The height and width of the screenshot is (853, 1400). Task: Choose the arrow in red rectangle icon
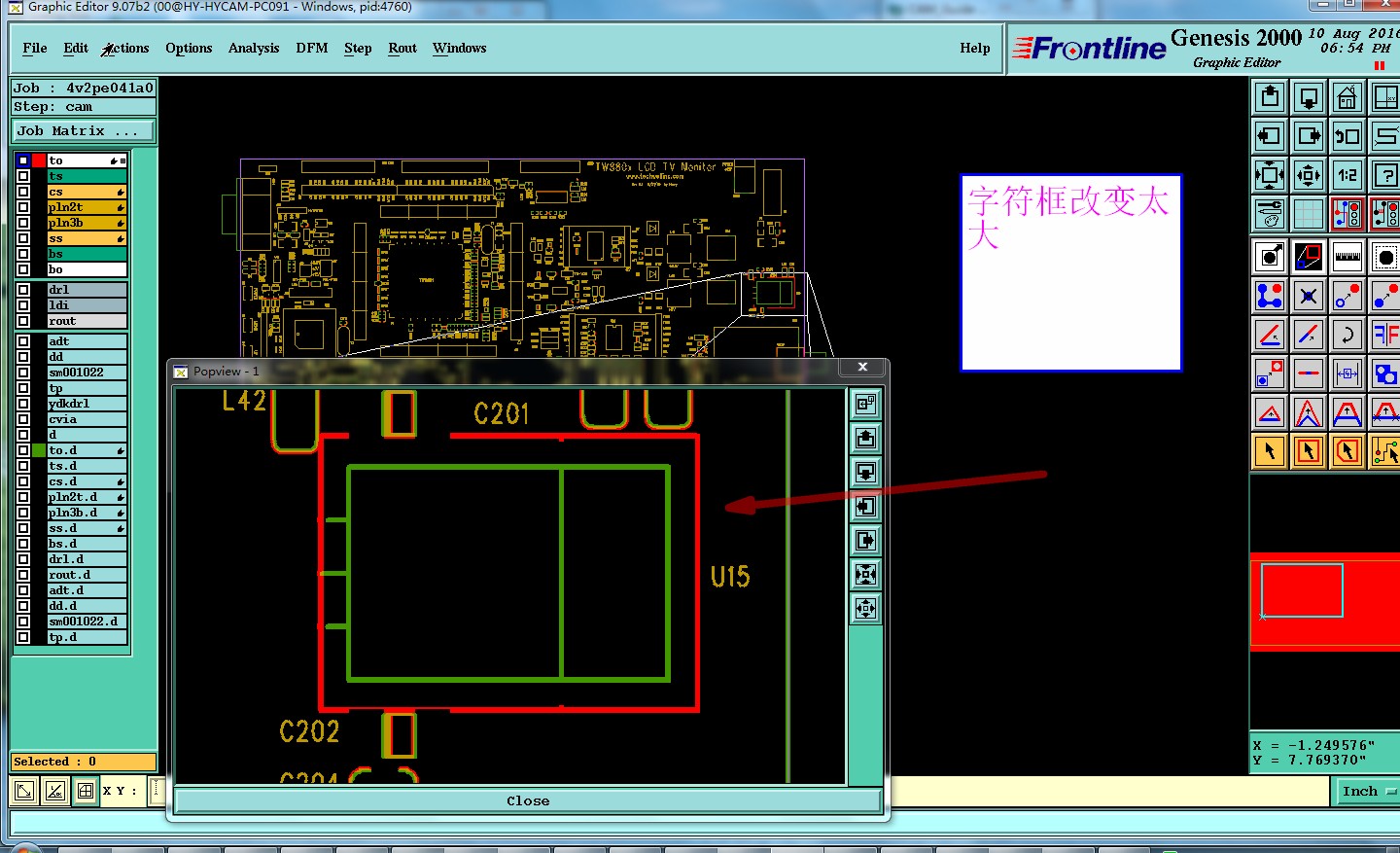tap(1309, 451)
